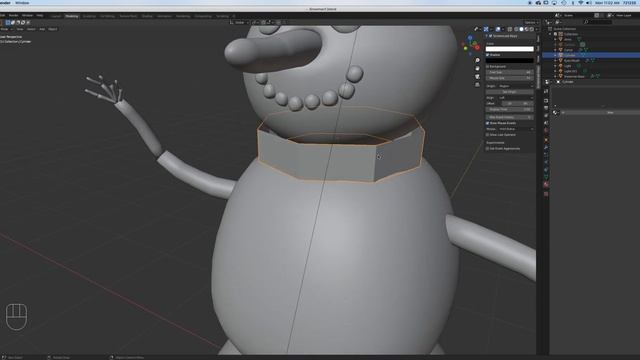
Task: Select rendered viewport shading
Action: [531, 29]
